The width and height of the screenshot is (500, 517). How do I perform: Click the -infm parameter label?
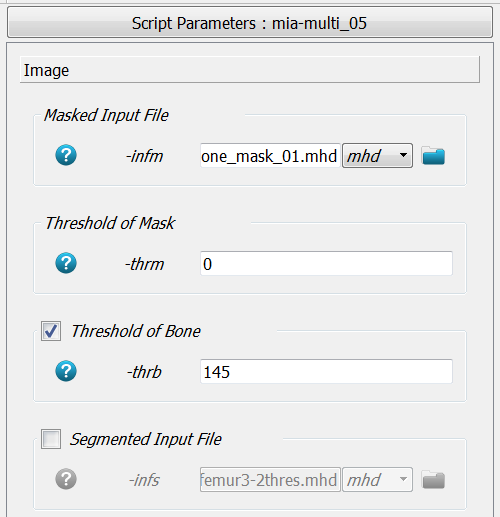tap(144, 156)
